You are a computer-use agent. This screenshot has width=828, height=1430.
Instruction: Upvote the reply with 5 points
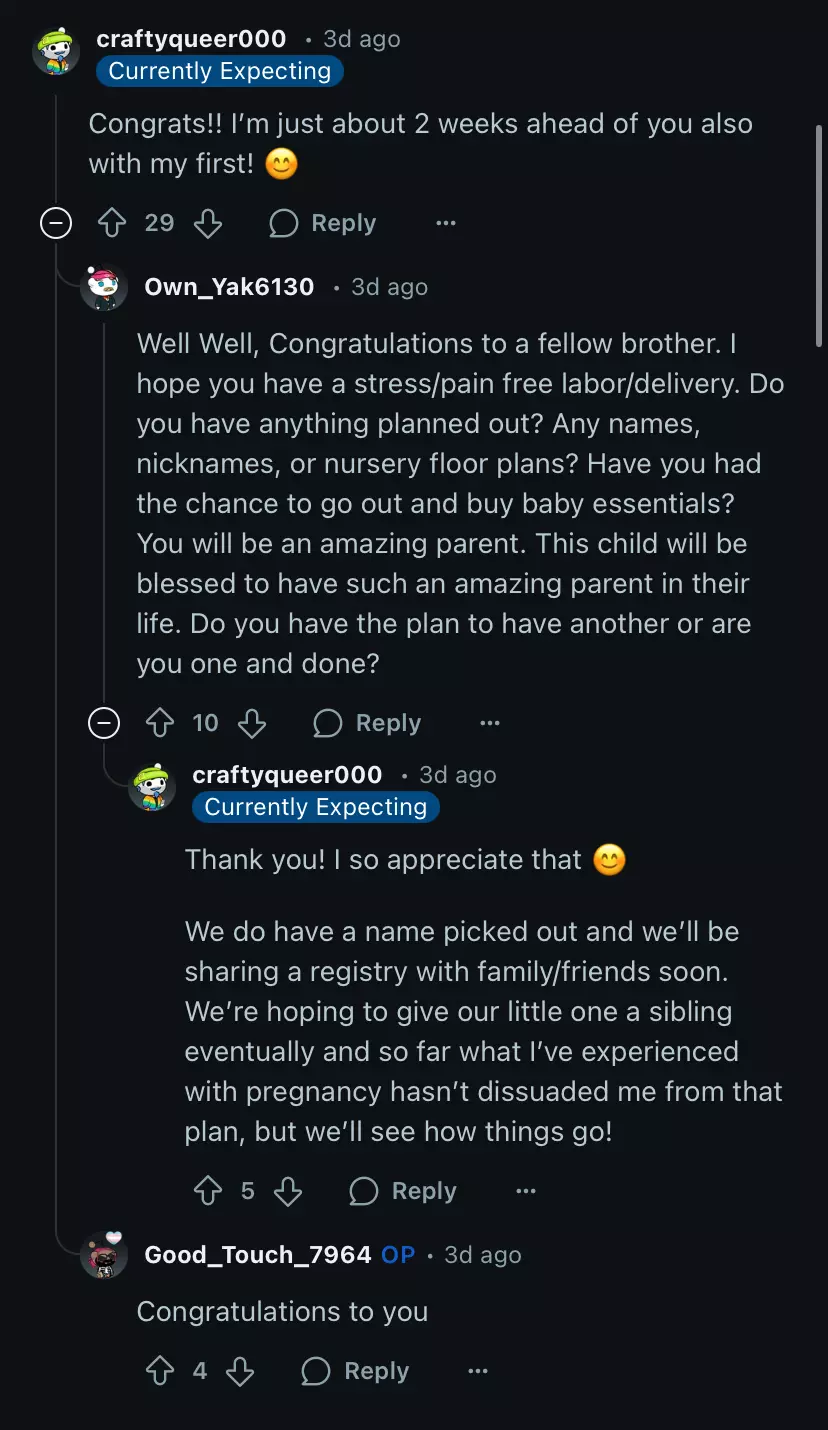208,1191
